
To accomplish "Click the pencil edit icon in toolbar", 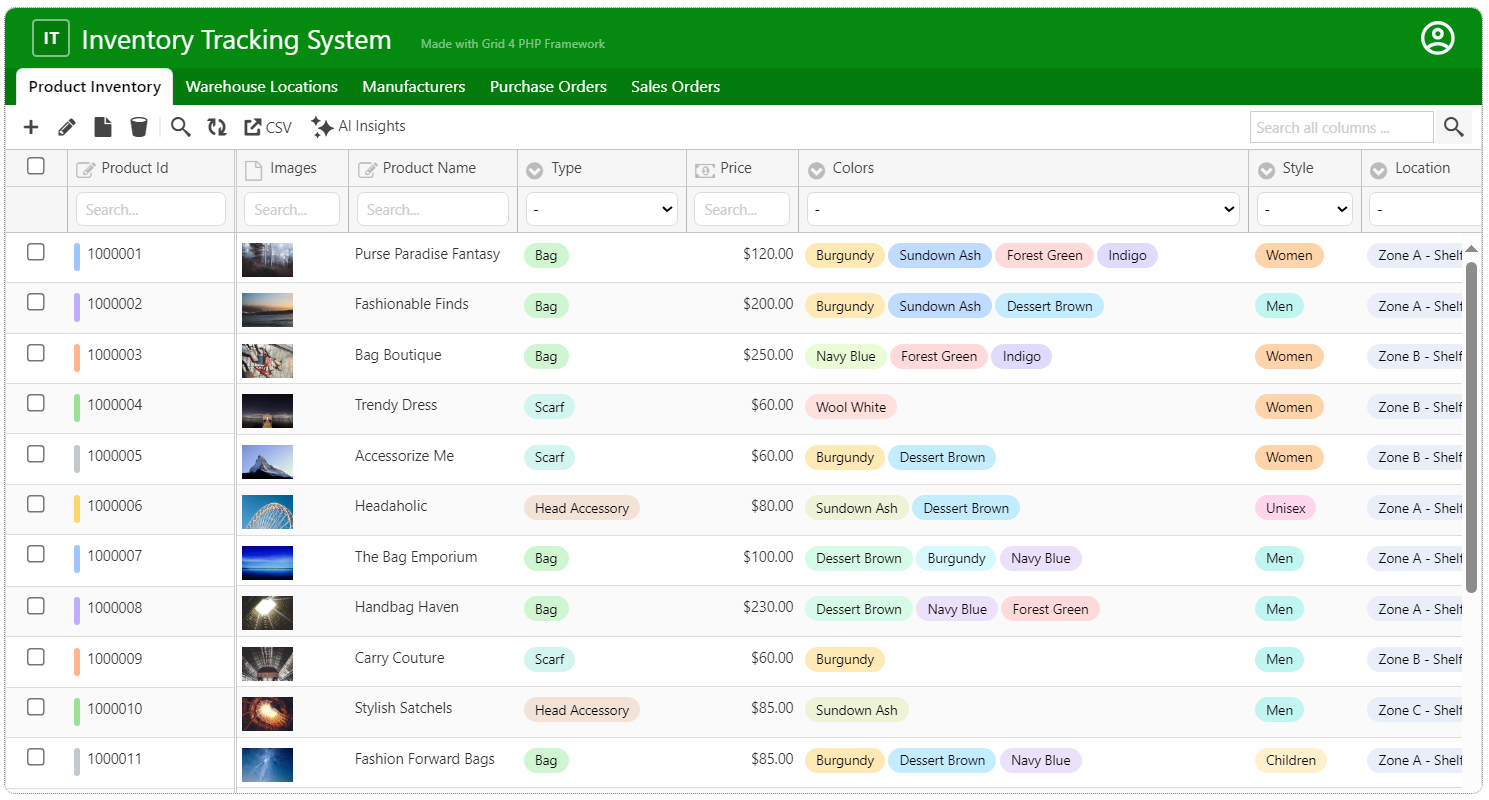I will point(67,127).
